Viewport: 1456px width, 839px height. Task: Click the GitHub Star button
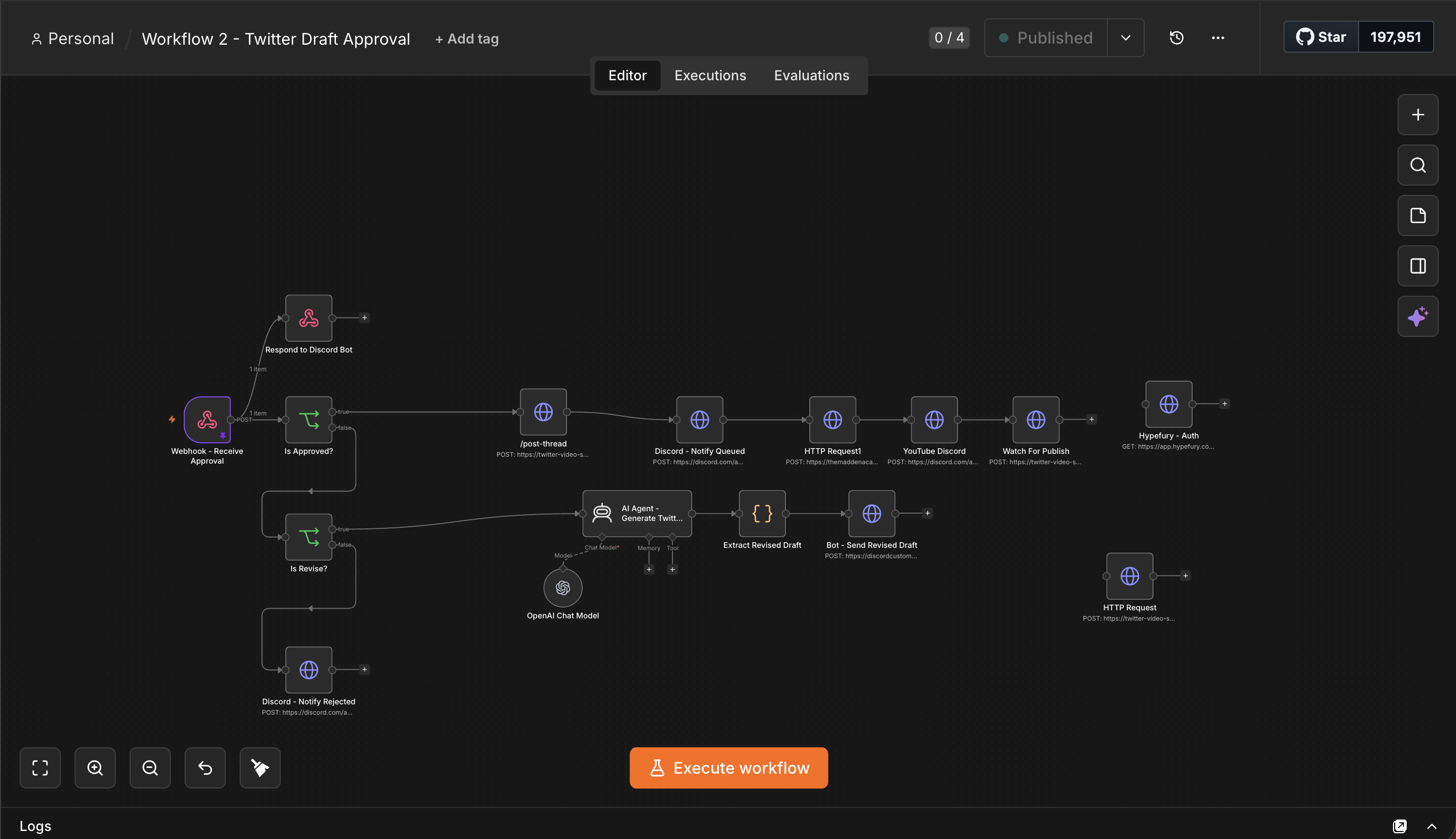click(x=1321, y=37)
